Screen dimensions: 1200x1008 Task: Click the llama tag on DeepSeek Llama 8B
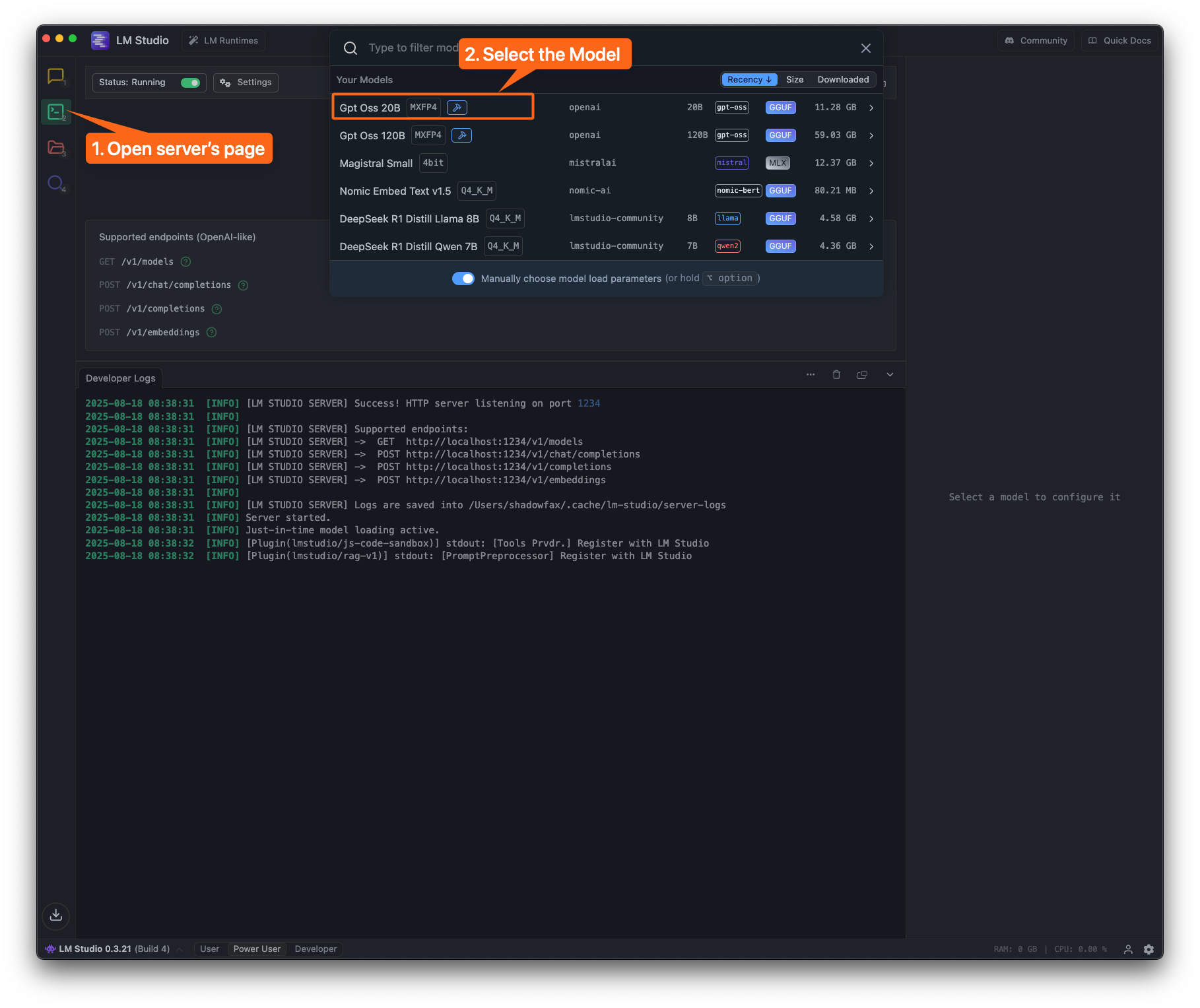pos(727,218)
